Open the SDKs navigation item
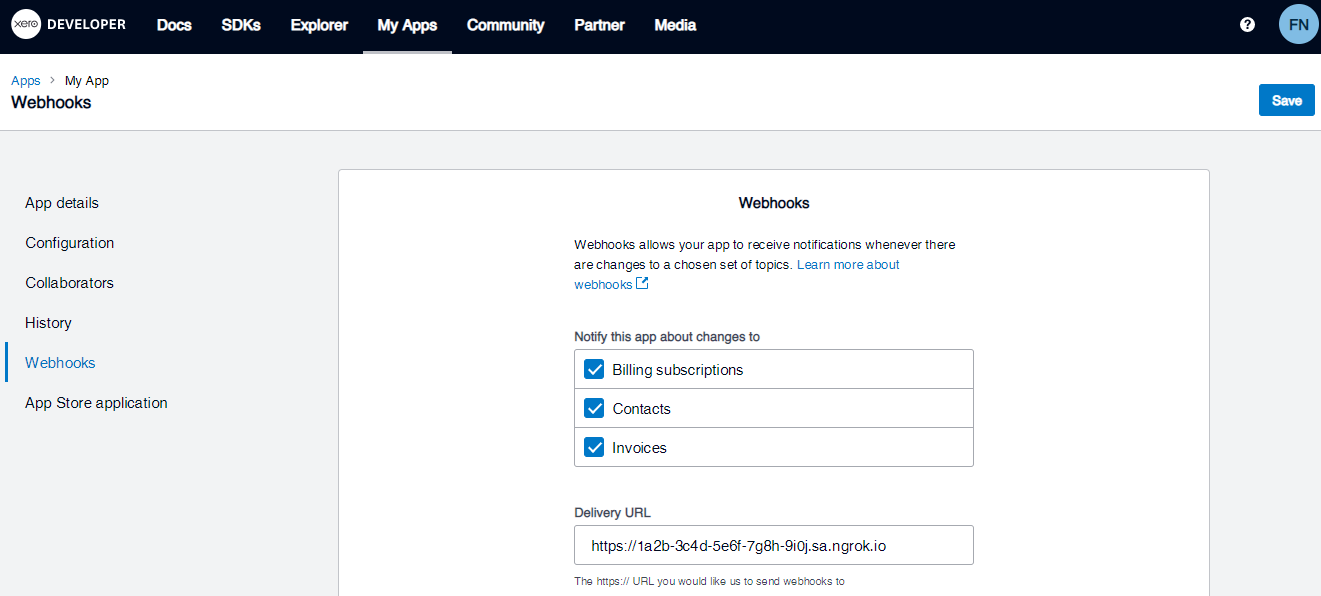 coord(240,25)
